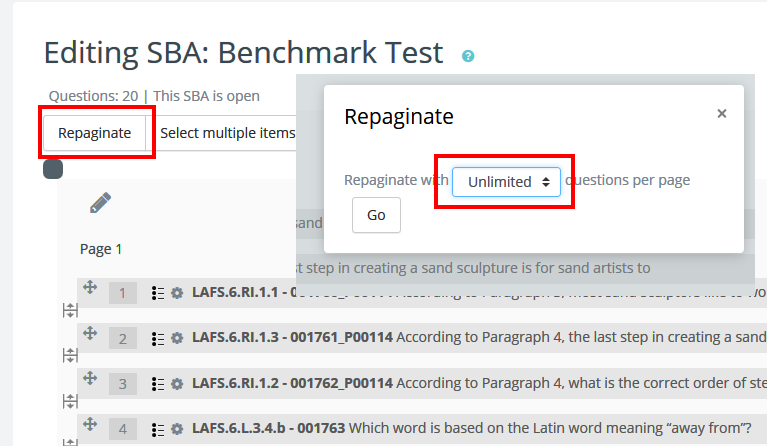Toggle page break below question 3

70,401
